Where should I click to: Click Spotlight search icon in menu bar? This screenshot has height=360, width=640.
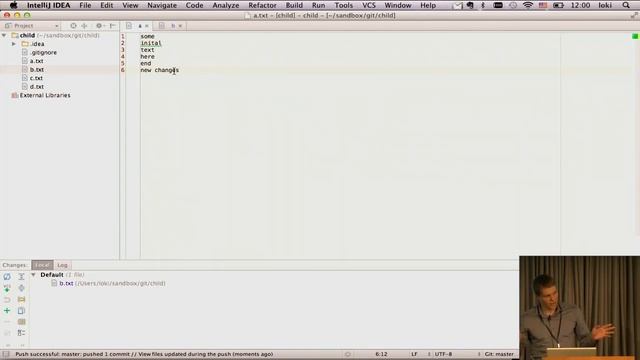pos(626,5)
